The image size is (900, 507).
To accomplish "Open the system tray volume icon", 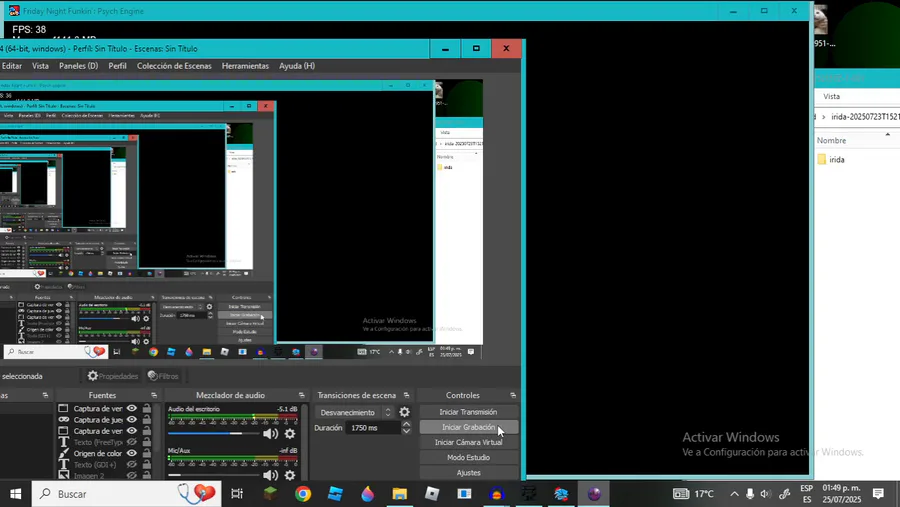I will pos(765,494).
